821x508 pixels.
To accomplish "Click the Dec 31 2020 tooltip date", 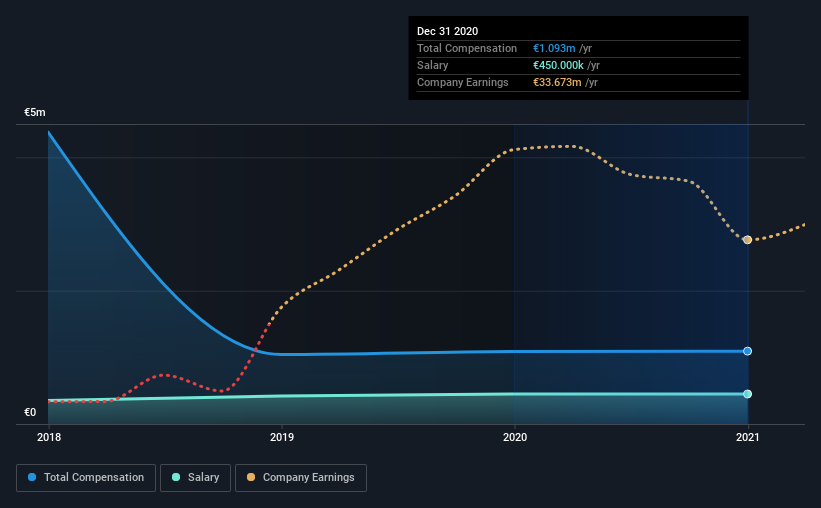I will [x=447, y=31].
